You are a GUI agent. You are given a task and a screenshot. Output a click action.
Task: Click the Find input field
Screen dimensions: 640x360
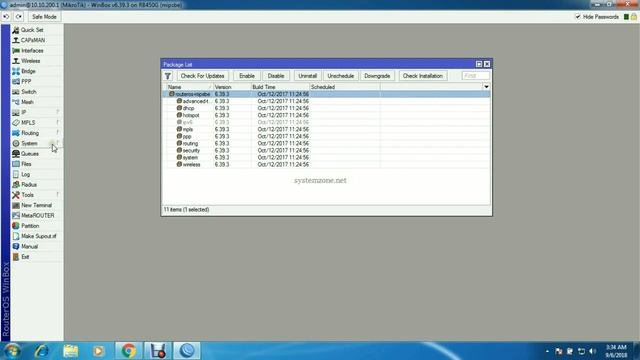(x=476, y=76)
